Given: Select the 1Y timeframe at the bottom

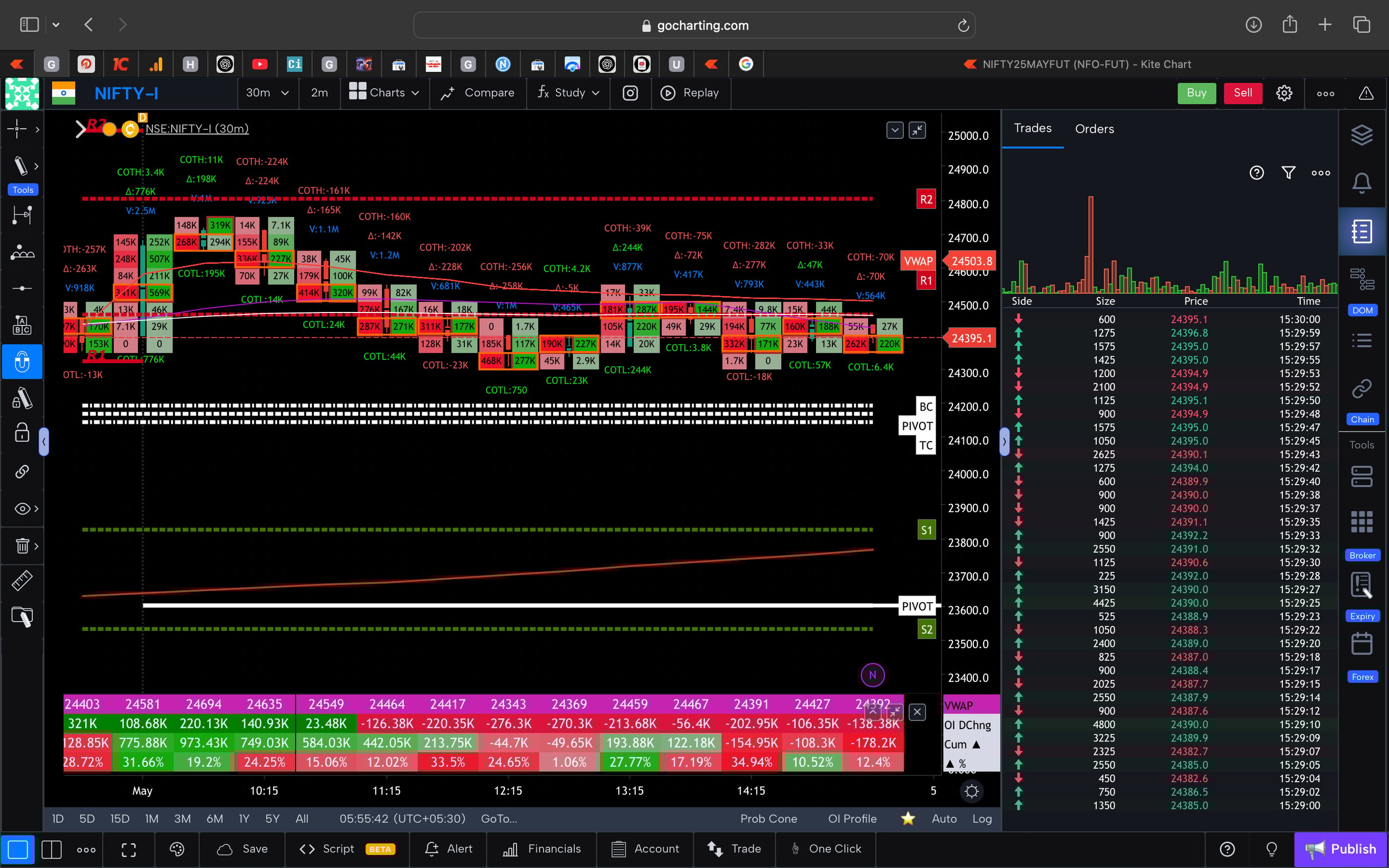Looking at the screenshot, I should 244,819.
